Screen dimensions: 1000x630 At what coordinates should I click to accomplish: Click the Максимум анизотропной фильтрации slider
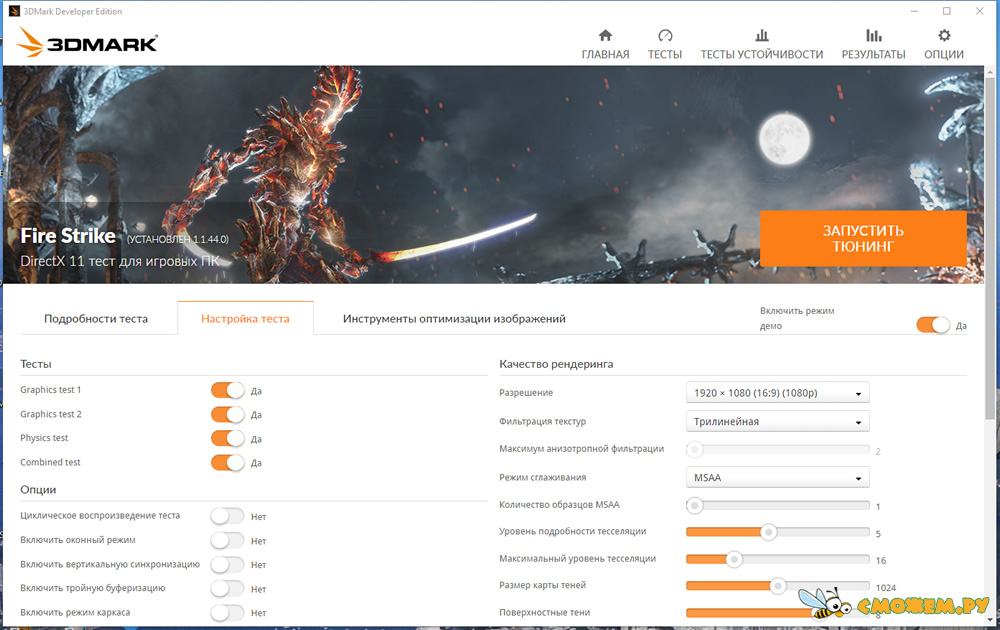[x=777, y=450]
